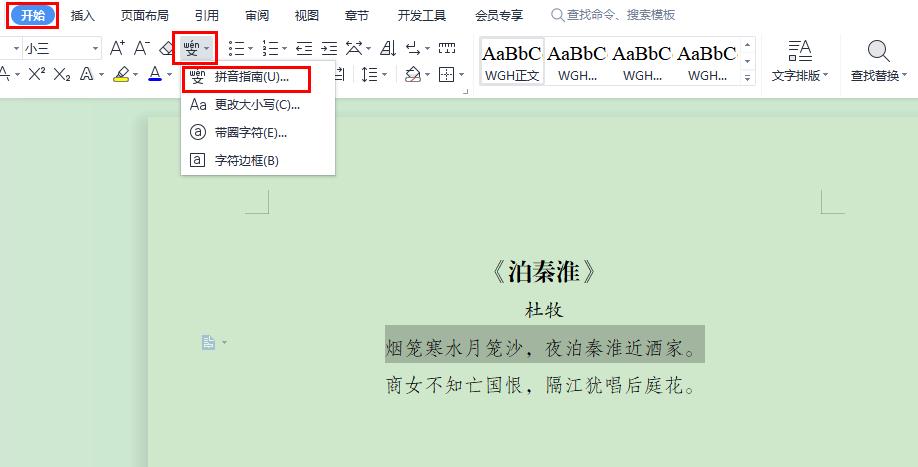Choose 更改大小写(C)... menu item
The height and width of the screenshot is (467, 918).
click(x=258, y=105)
